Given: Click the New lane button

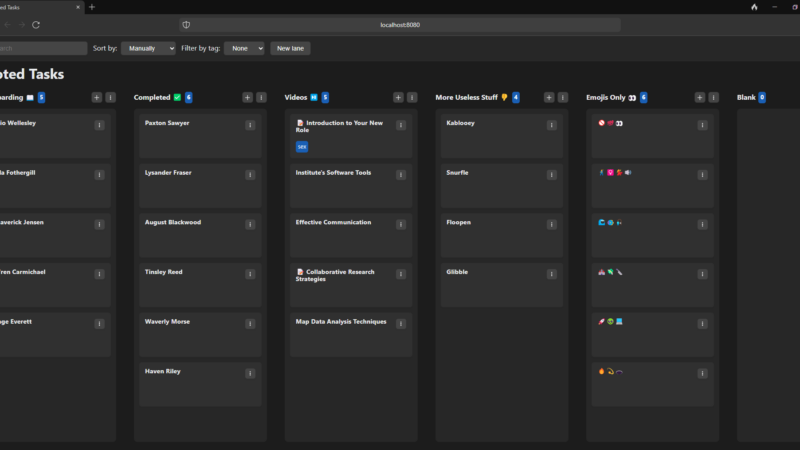Looking at the screenshot, I should tap(291, 48).
